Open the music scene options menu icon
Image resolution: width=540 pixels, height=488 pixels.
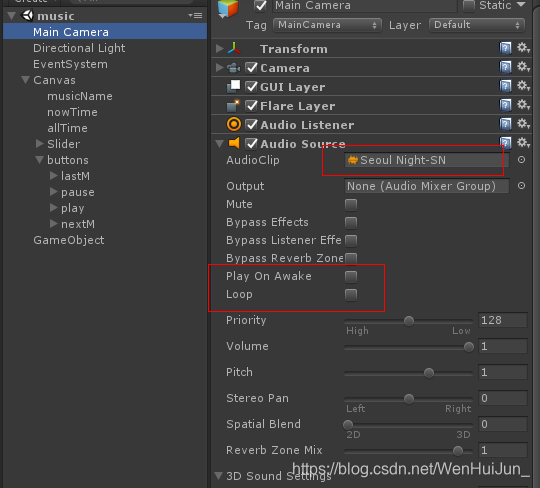[x=195, y=15]
